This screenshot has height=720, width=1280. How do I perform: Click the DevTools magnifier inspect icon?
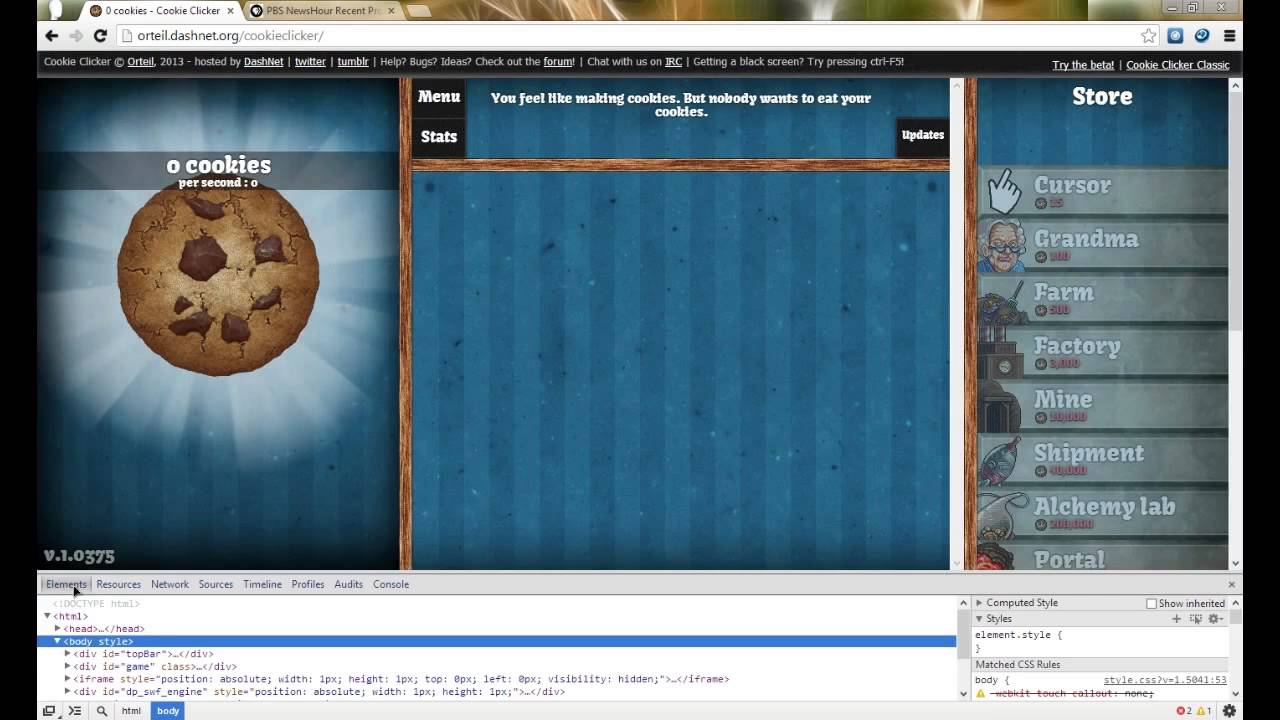(x=101, y=711)
